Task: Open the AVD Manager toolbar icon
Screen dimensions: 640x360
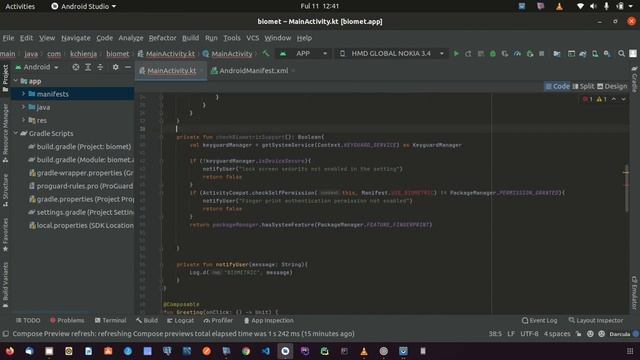Action: (595, 53)
